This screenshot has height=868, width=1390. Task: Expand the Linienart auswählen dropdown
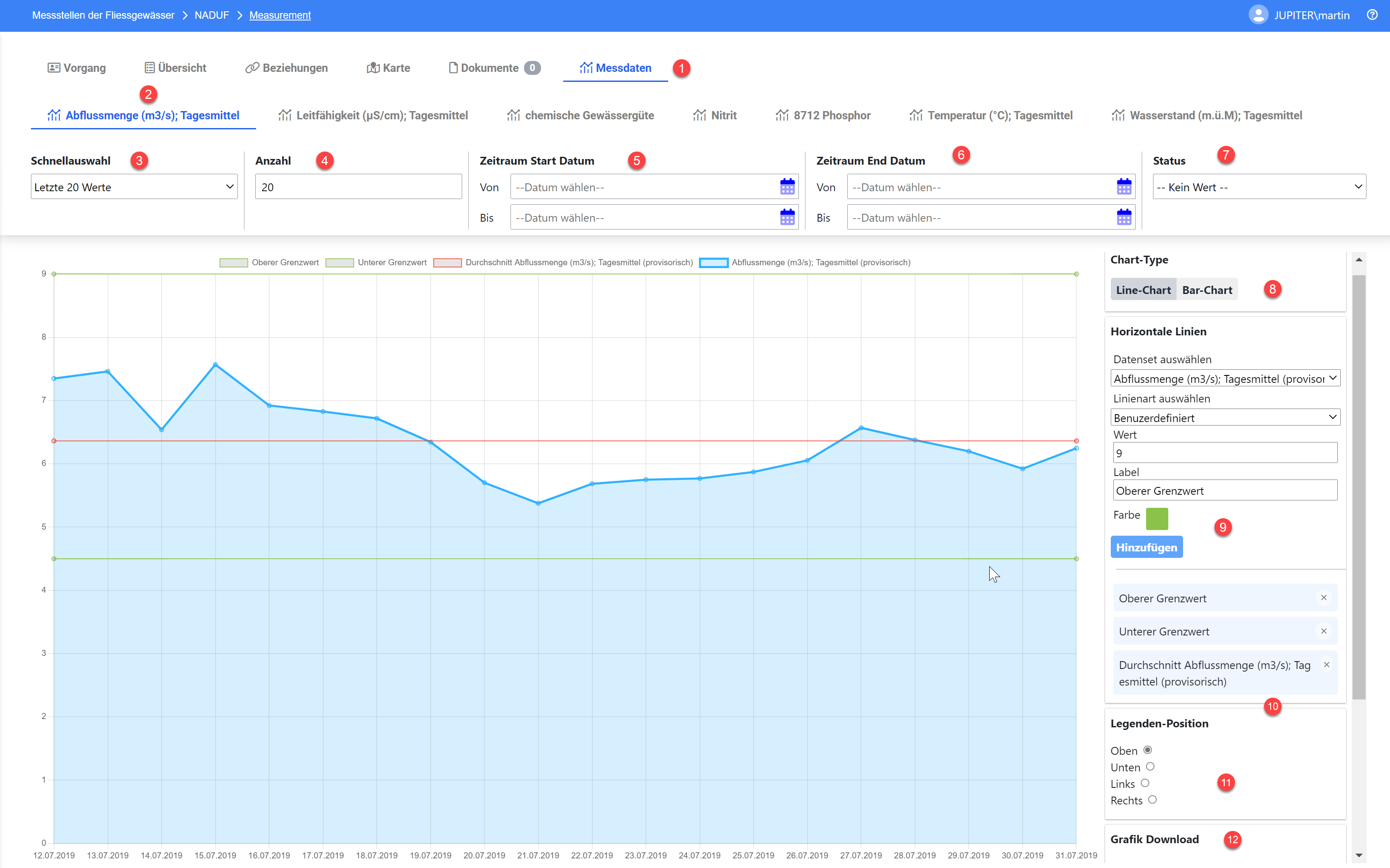click(x=1225, y=417)
